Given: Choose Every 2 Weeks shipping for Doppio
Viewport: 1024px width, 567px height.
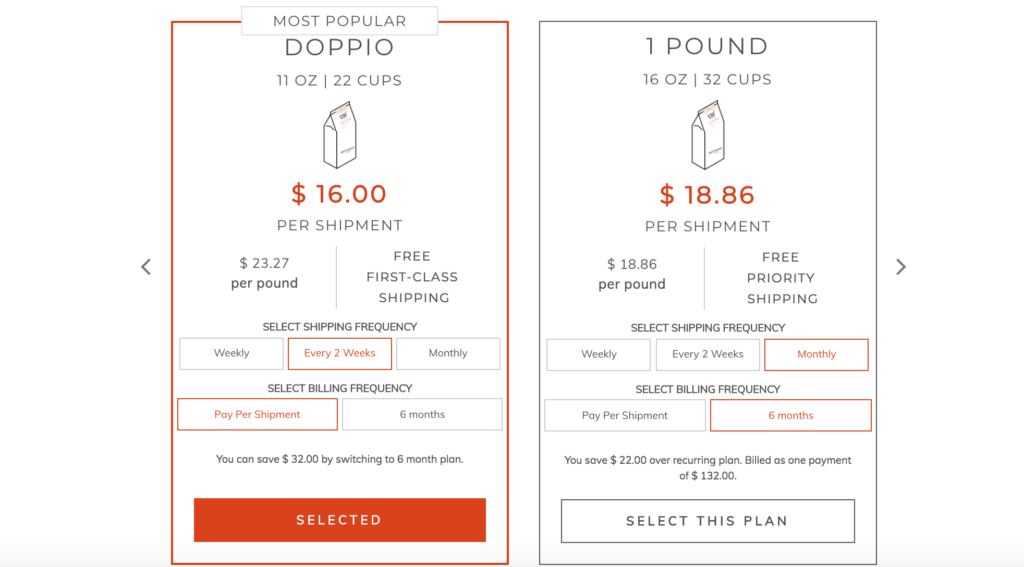Looking at the screenshot, I should point(340,353).
